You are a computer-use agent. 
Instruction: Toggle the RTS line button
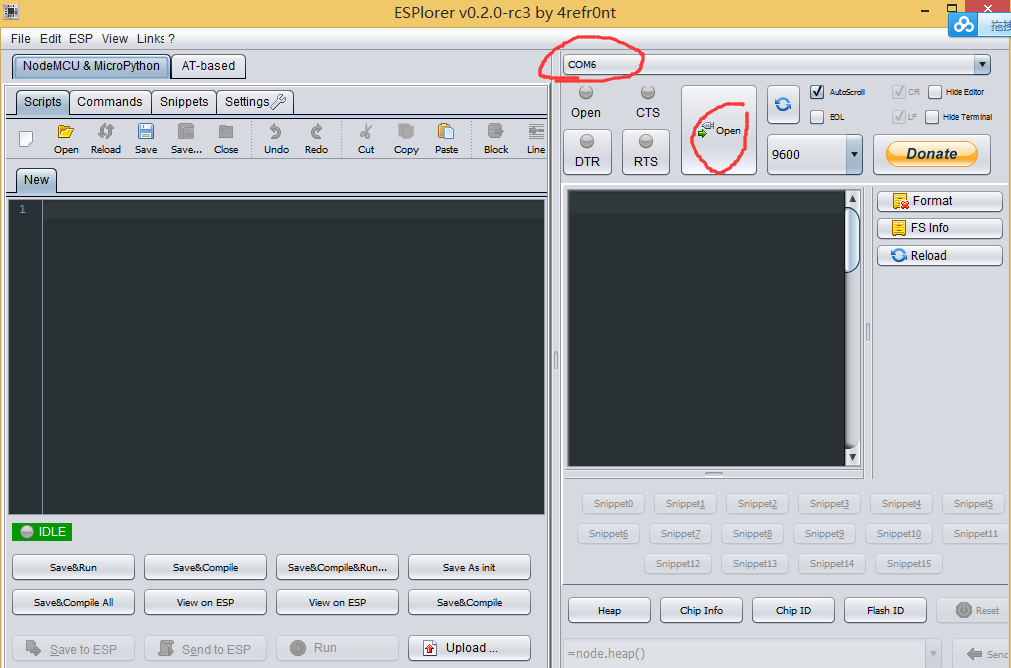pyautogui.click(x=646, y=152)
